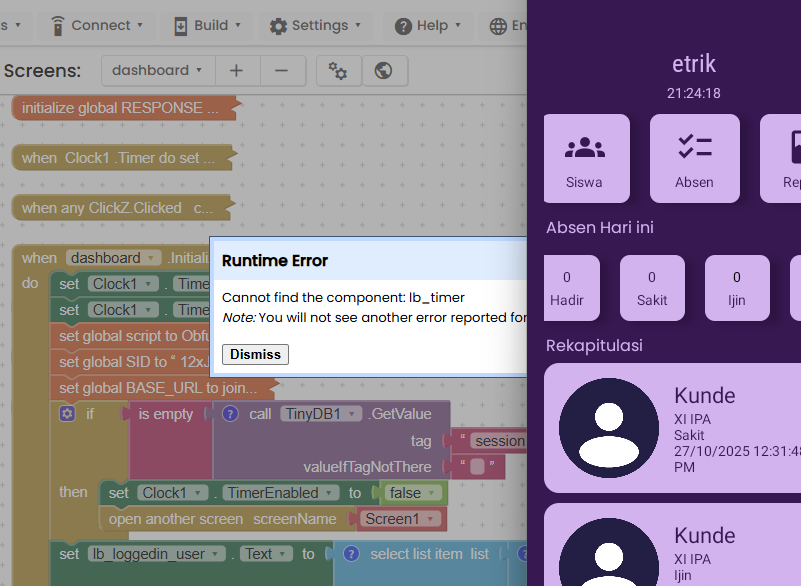Image resolution: width=801 pixels, height=586 pixels.
Task: Open the Build menu
Action: [207, 25]
